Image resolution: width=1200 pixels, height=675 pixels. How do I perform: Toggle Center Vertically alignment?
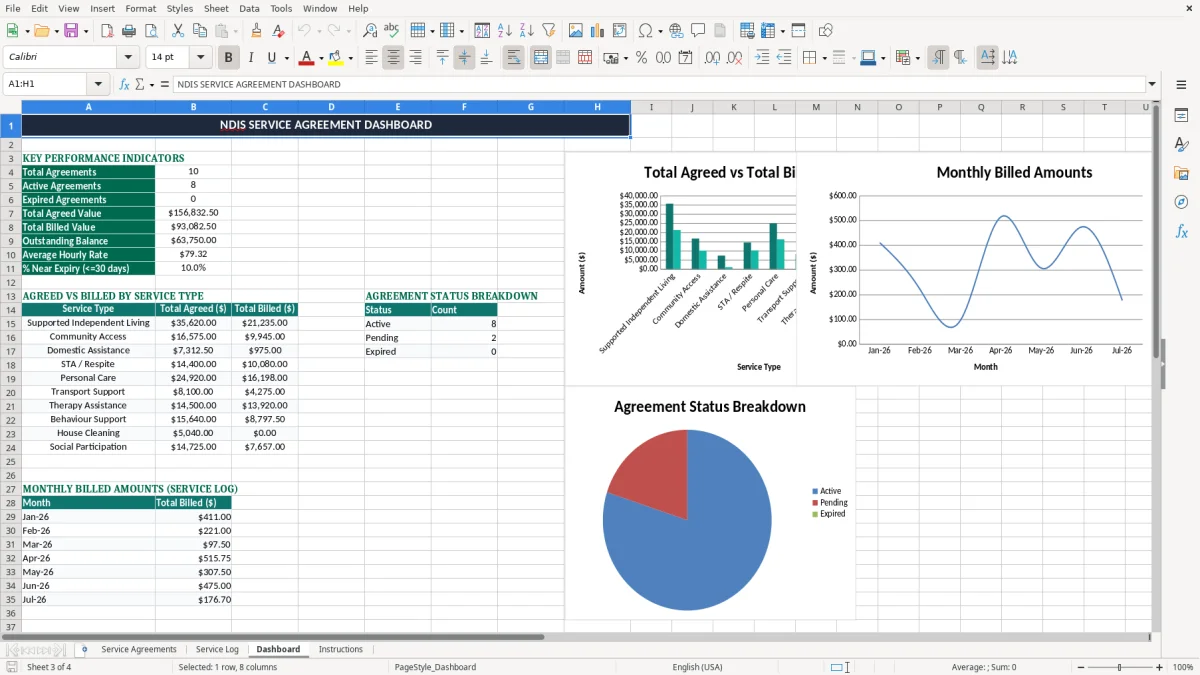[x=464, y=58]
